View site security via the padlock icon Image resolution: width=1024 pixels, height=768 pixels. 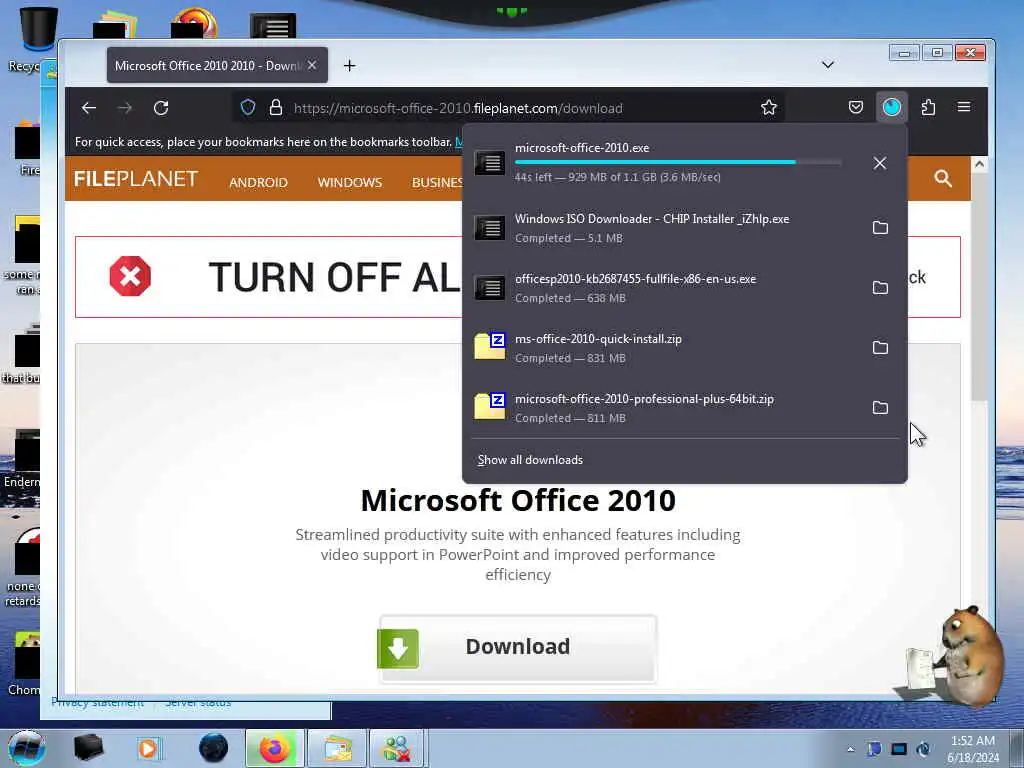(x=276, y=107)
